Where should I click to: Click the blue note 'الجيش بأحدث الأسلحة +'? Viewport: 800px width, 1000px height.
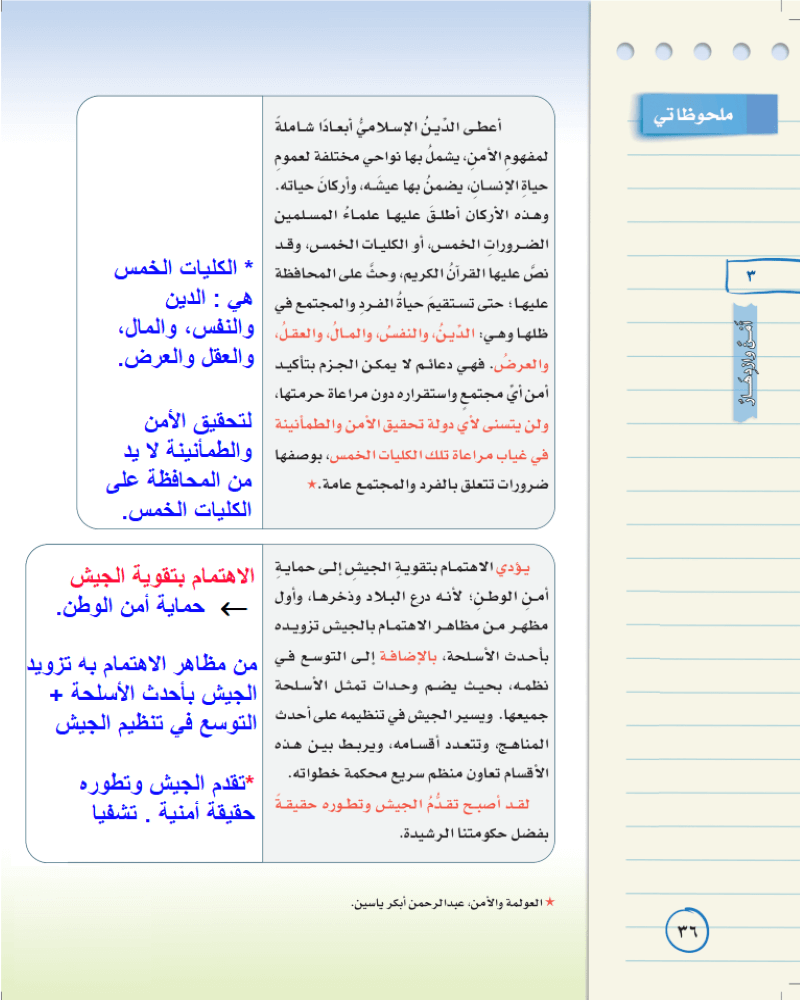[153, 694]
